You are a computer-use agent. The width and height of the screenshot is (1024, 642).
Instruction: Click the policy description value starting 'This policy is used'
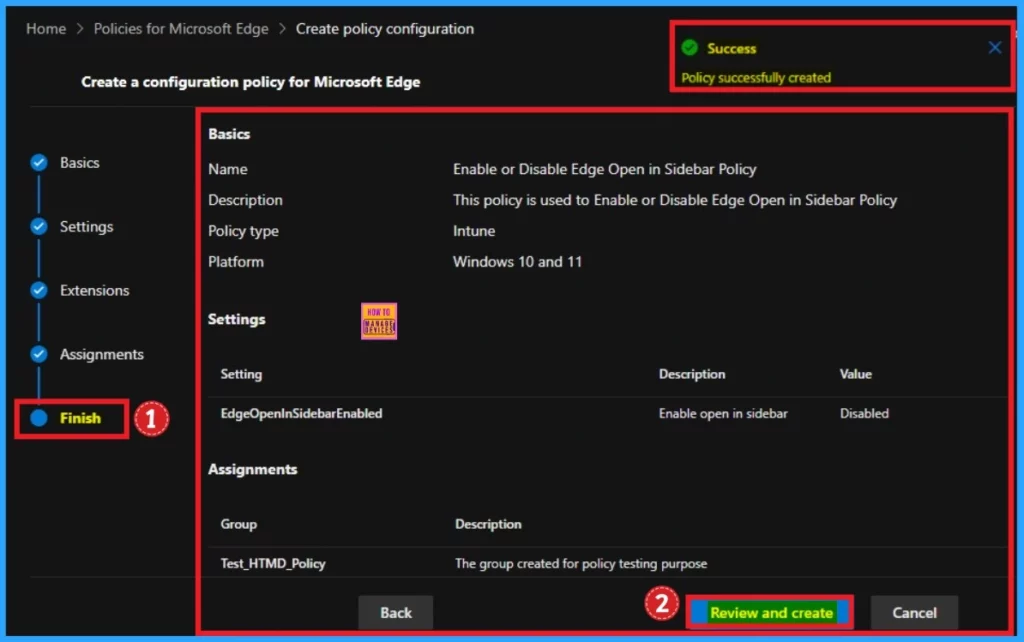(x=675, y=200)
